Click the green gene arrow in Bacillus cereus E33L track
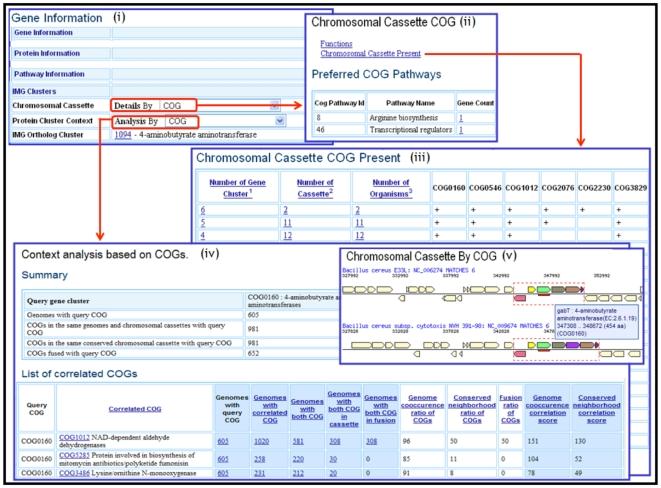The height and width of the screenshot is (488, 661). point(543,289)
